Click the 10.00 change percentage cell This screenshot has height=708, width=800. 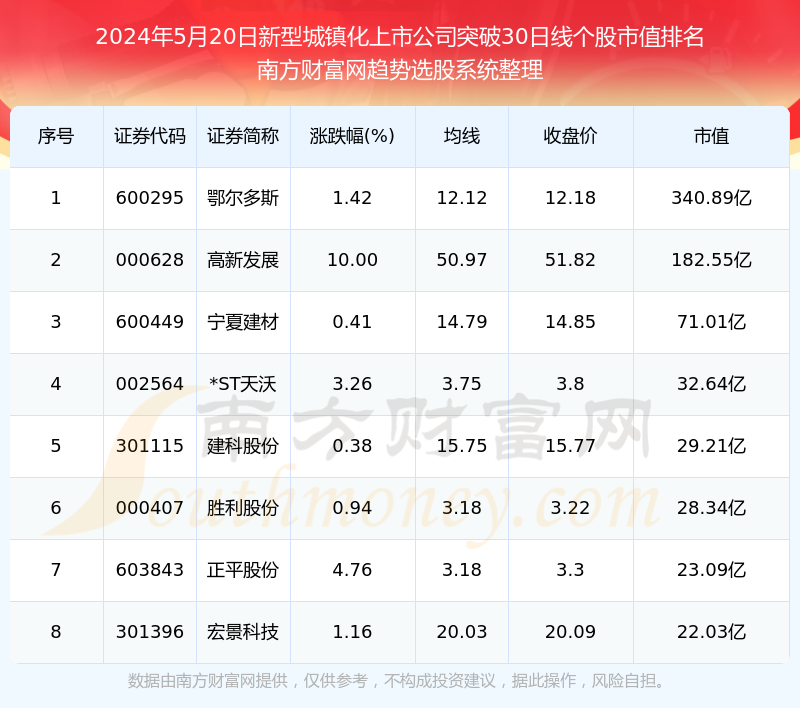[353, 260]
